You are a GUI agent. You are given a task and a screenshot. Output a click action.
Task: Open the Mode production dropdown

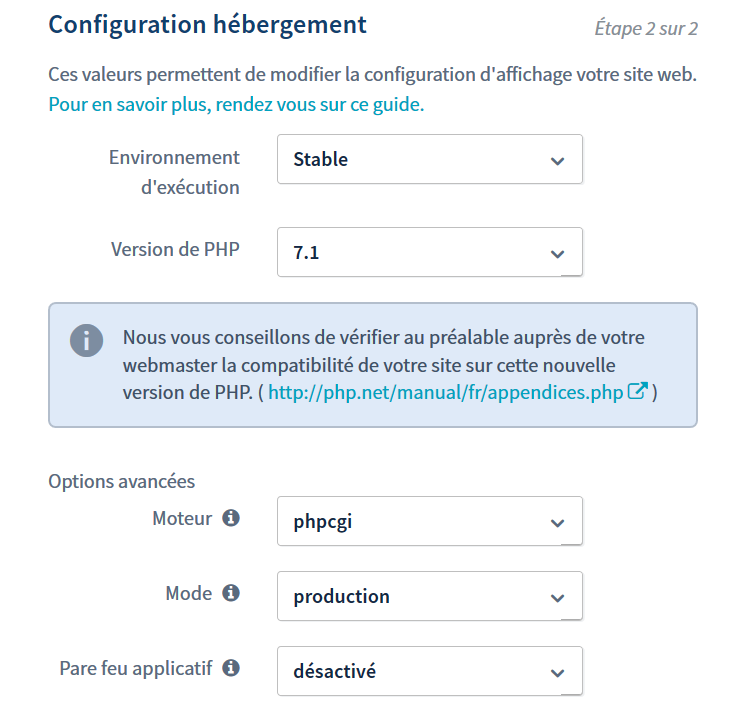tap(429, 596)
